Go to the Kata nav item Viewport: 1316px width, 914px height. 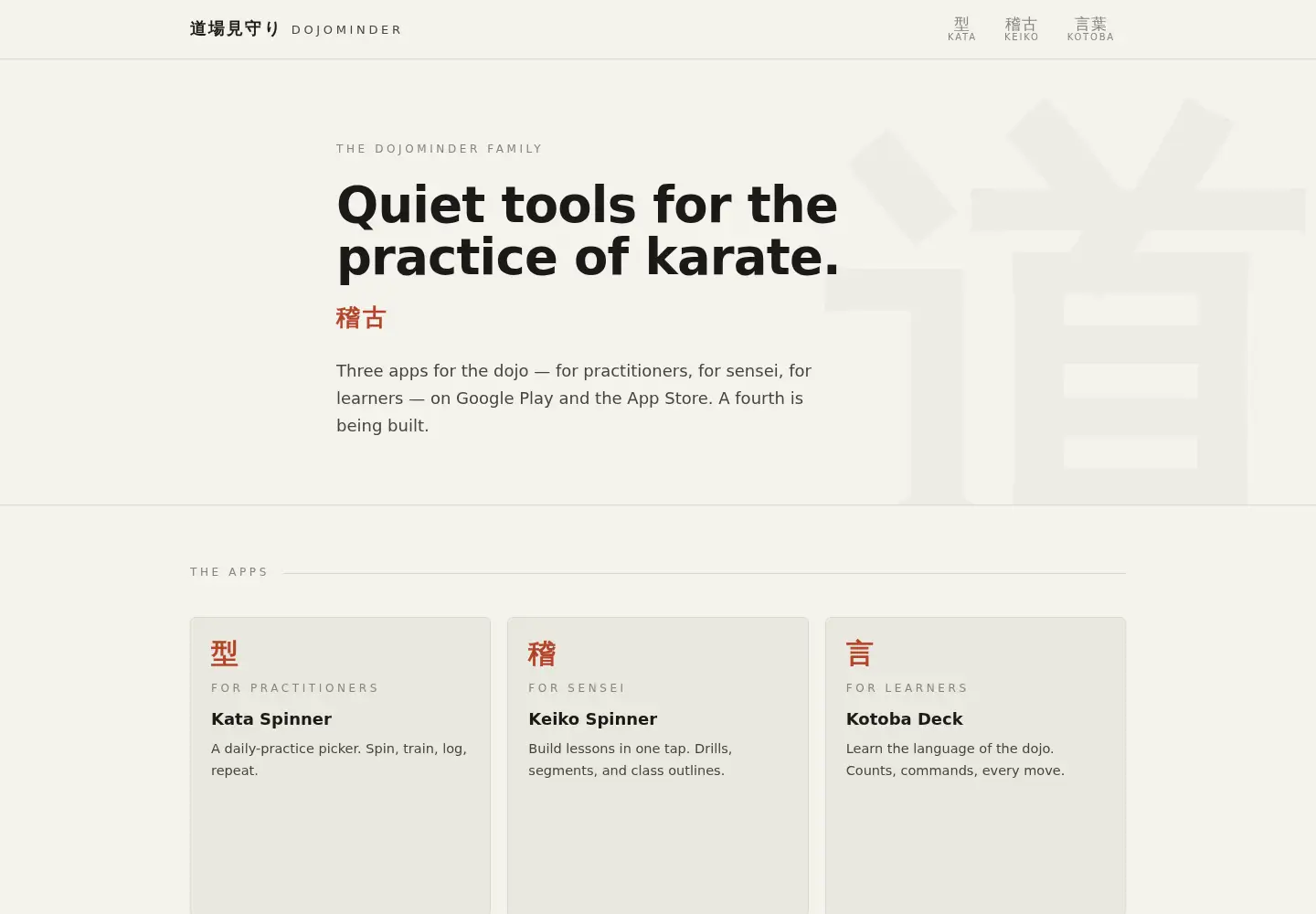tap(961, 29)
